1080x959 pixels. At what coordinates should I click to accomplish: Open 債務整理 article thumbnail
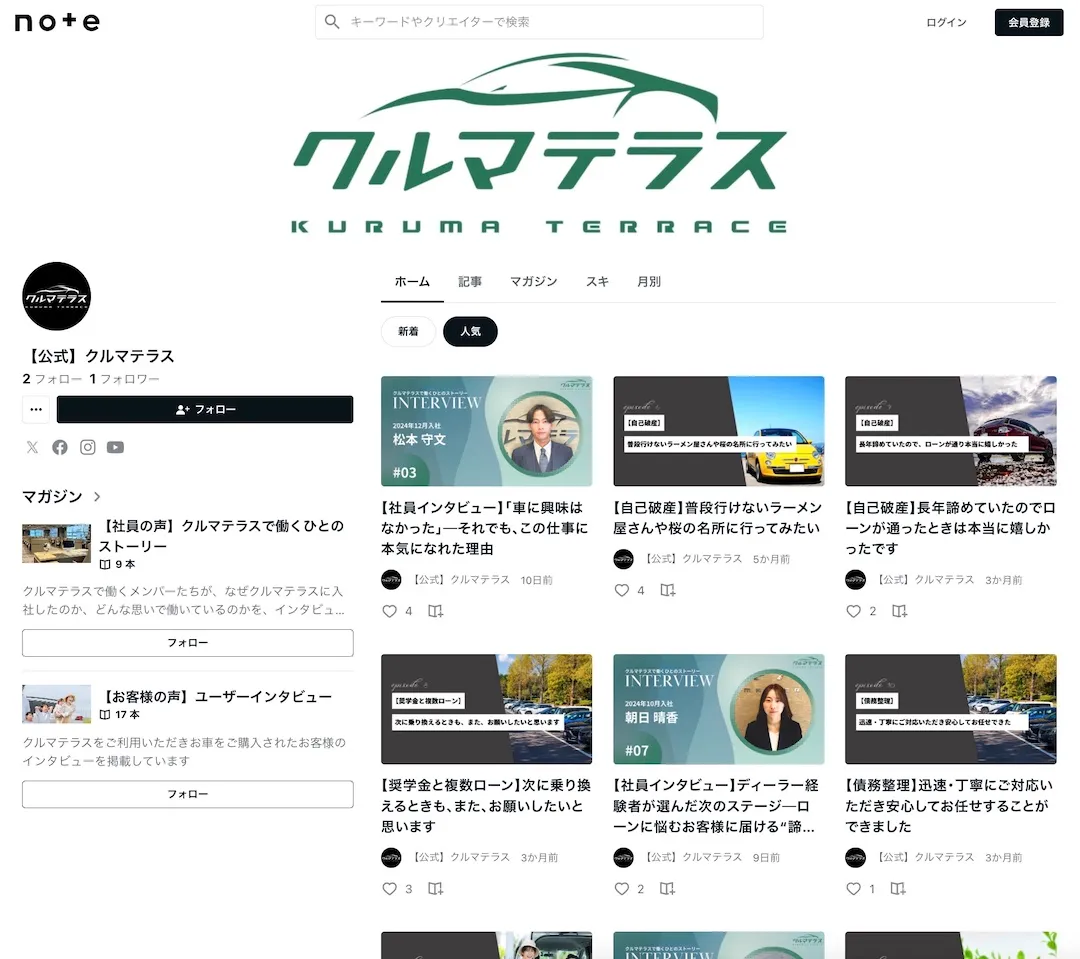coord(951,709)
